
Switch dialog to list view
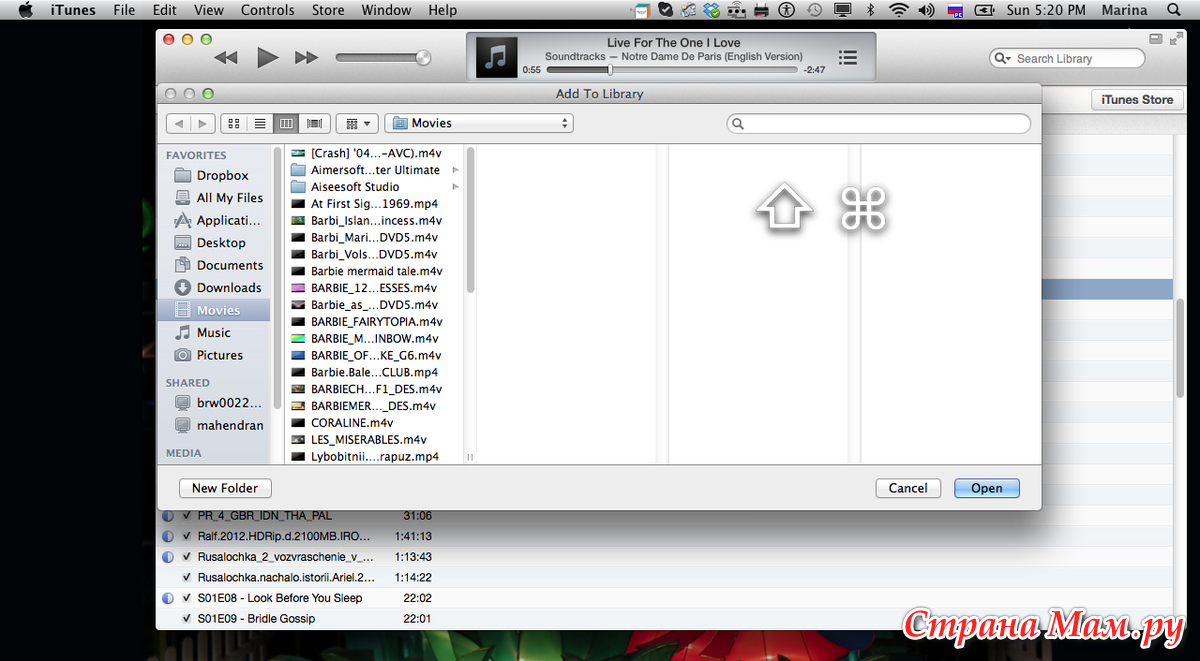pos(260,123)
